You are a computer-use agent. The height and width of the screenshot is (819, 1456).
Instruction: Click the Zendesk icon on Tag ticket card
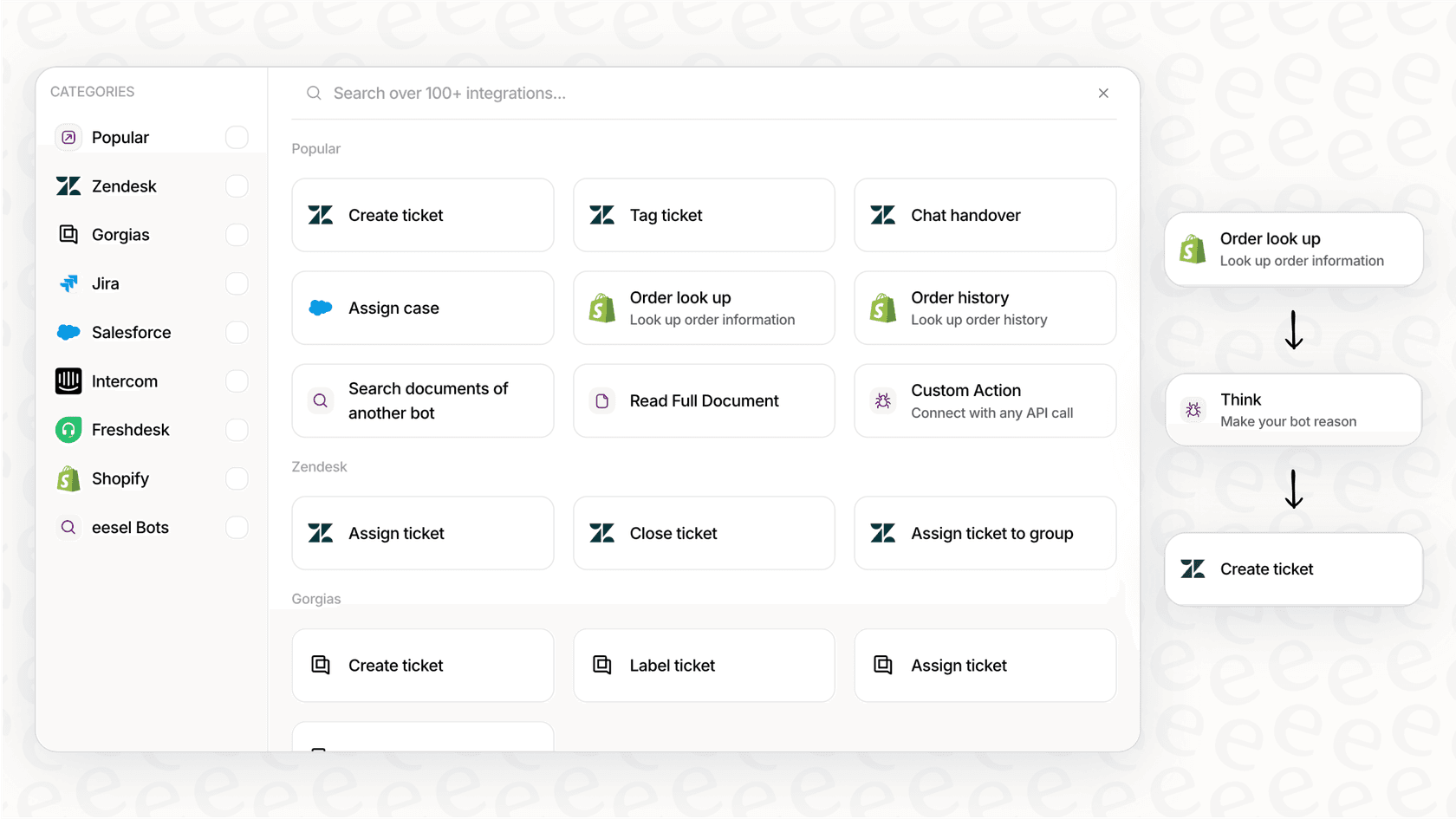601,215
